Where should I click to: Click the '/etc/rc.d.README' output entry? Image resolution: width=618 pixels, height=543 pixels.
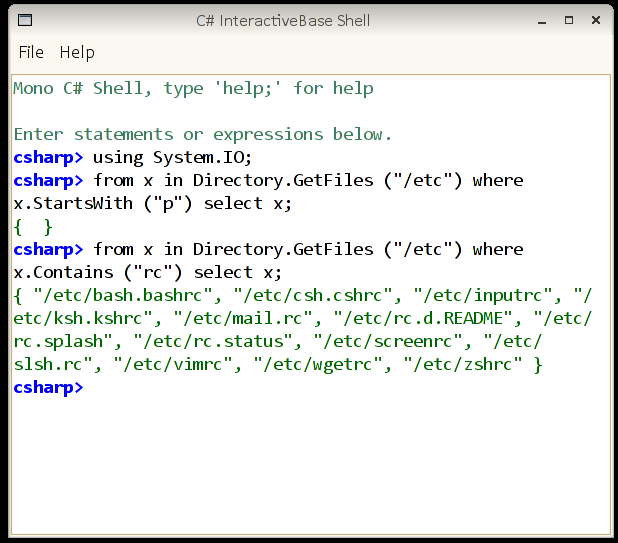pyautogui.click(x=422, y=318)
